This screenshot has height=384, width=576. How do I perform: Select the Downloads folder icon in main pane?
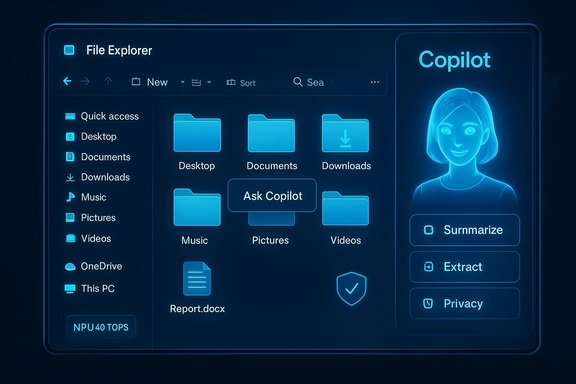tap(345, 133)
